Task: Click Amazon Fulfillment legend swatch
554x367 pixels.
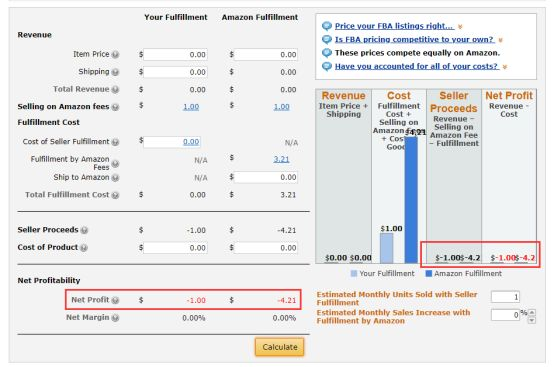Action: click(x=429, y=274)
